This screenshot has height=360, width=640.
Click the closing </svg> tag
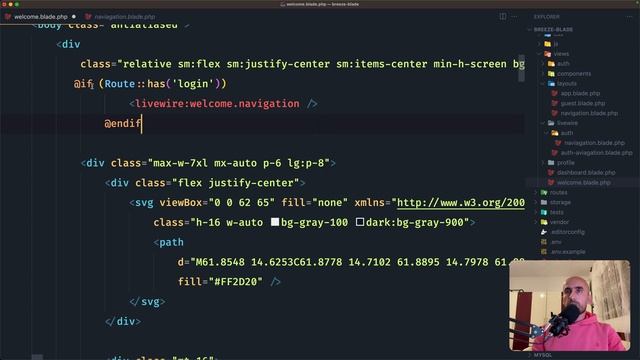tap(147, 302)
